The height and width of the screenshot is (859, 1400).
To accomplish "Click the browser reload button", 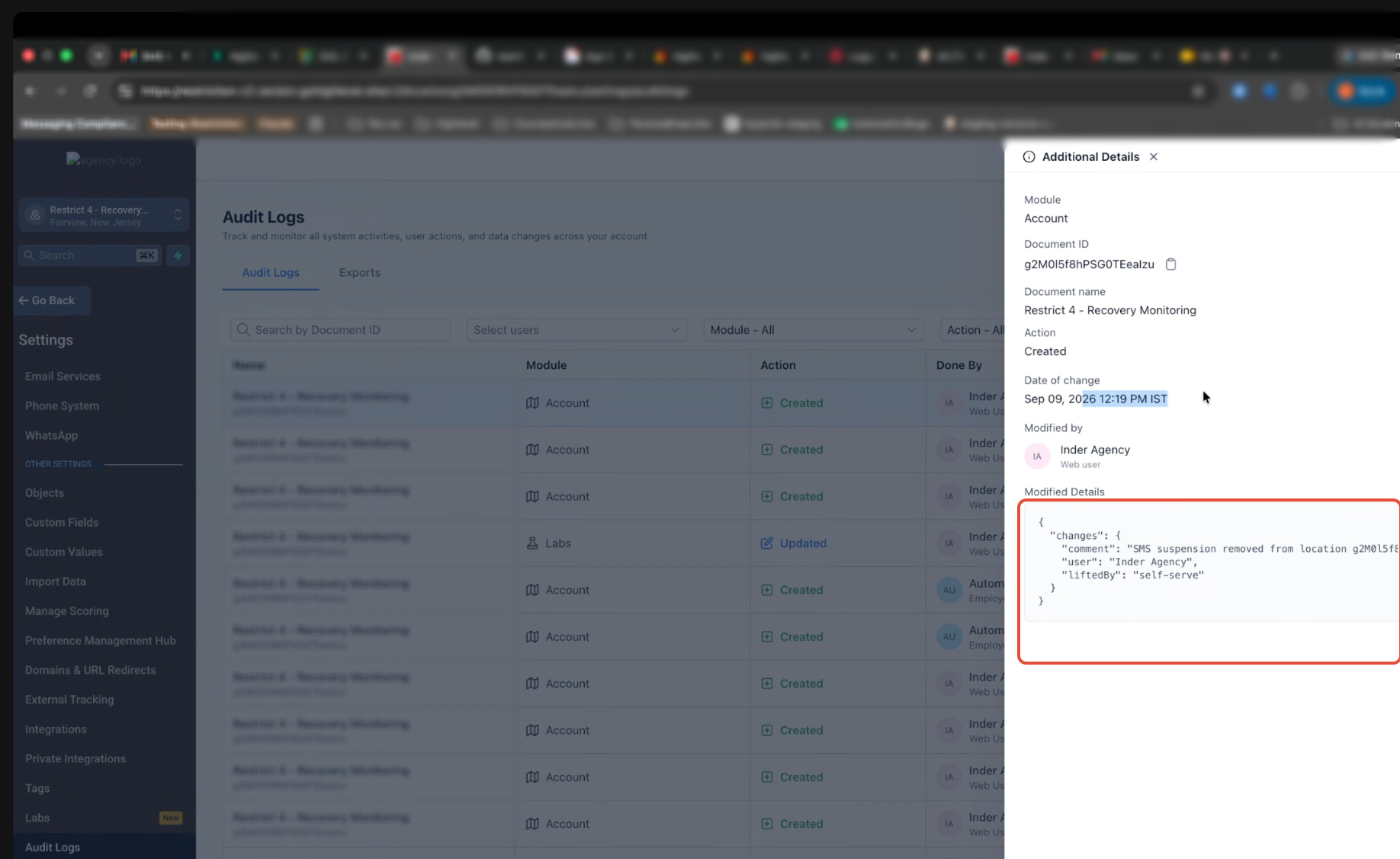I will click(90, 91).
